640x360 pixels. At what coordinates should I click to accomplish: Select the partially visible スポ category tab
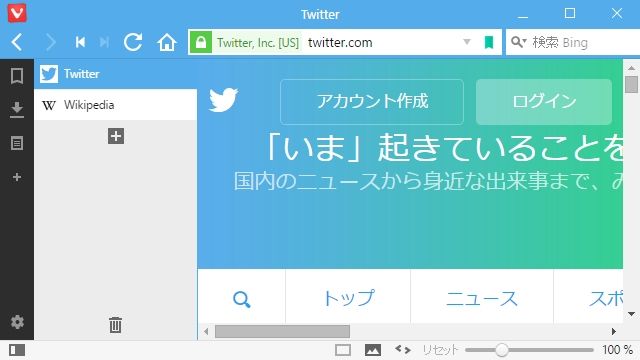tap(589, 298)
